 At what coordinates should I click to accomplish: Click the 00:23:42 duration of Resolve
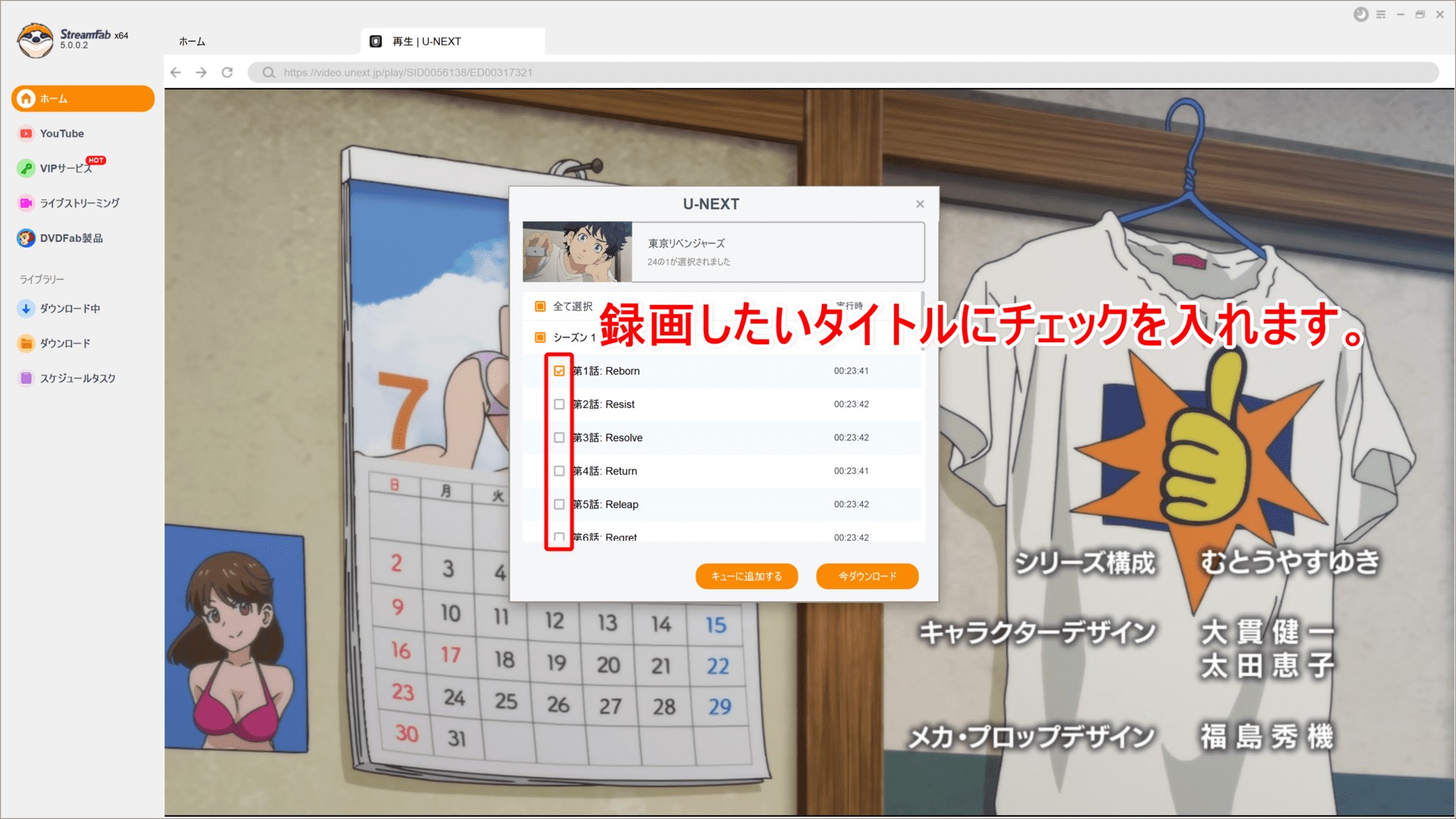(x=851, y=438)
